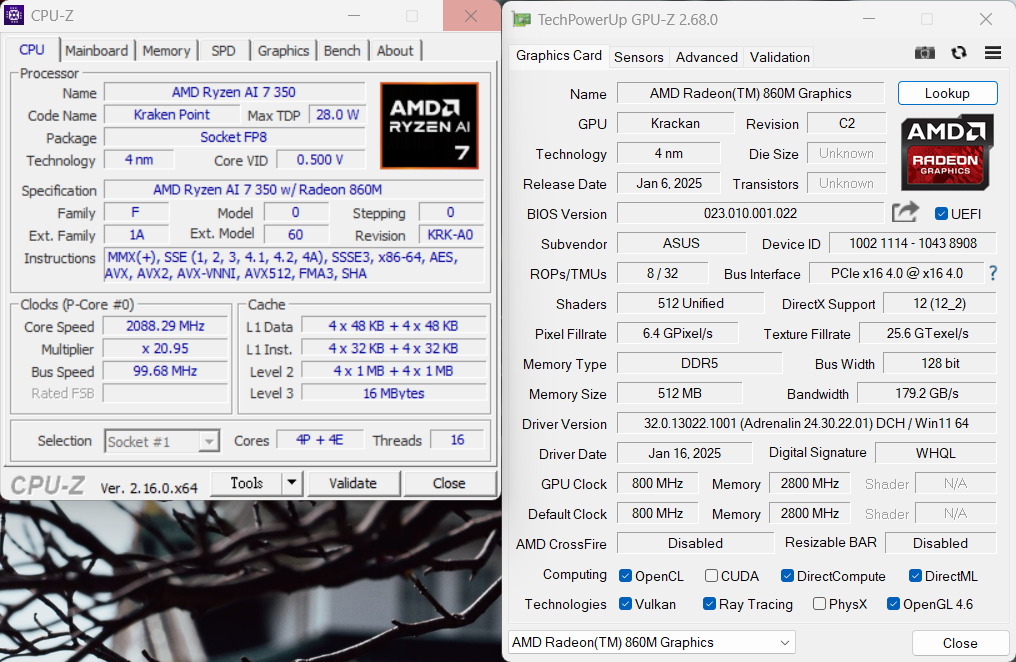Open the Socket #1 selection dropdown
Viewport: 1016px width, 662px height.
162,441
